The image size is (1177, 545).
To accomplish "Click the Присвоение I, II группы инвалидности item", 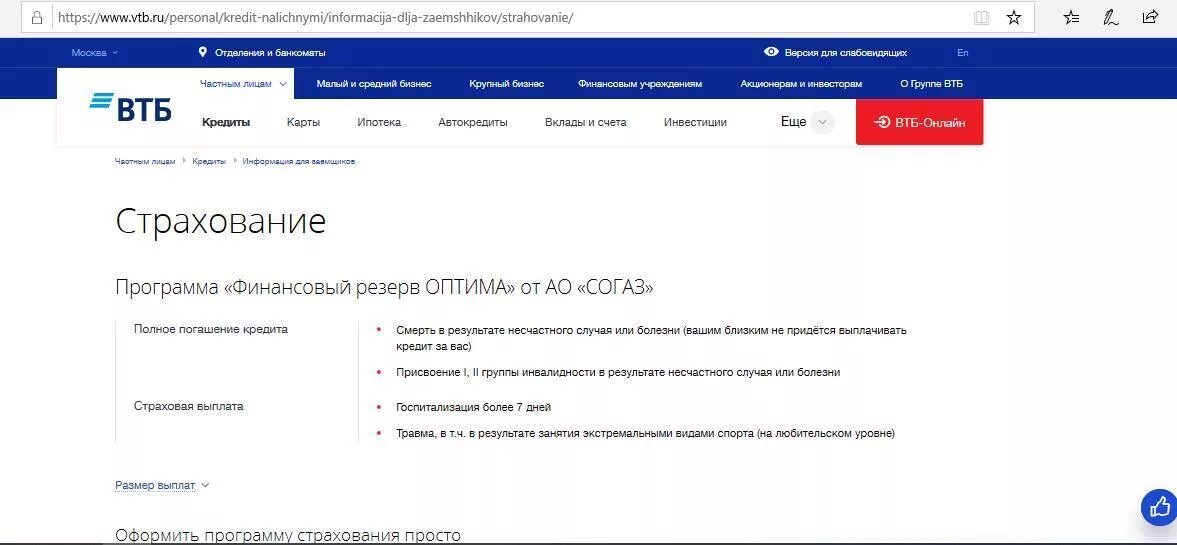I will [x=618, y=372].
